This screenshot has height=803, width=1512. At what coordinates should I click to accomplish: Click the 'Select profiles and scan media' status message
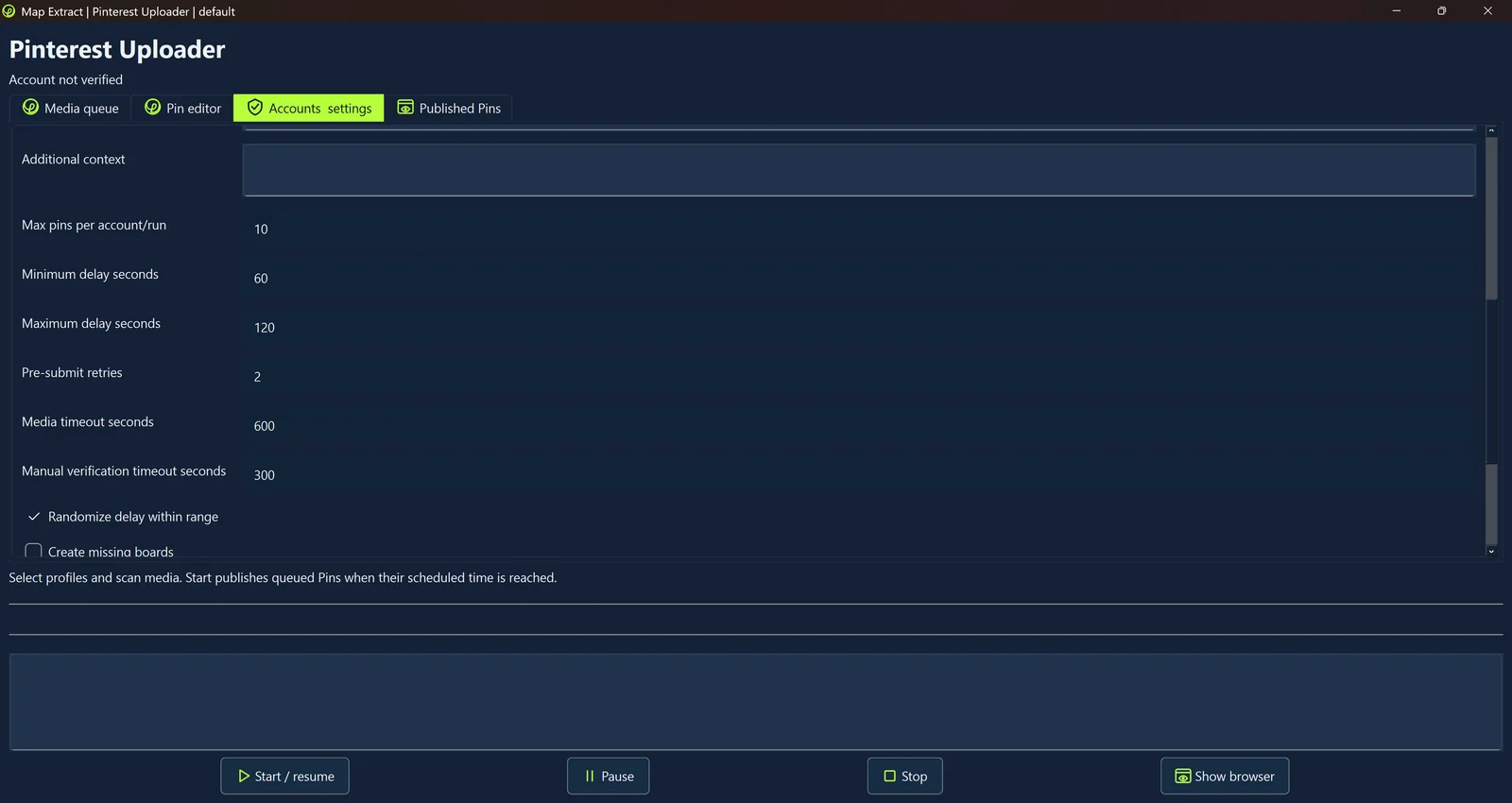tap(283, 578)
